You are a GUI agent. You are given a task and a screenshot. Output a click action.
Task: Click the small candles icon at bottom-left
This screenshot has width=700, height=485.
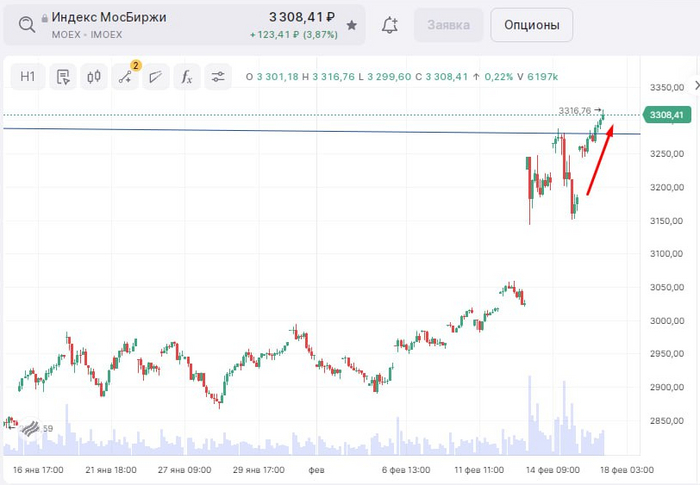point(9,422)
